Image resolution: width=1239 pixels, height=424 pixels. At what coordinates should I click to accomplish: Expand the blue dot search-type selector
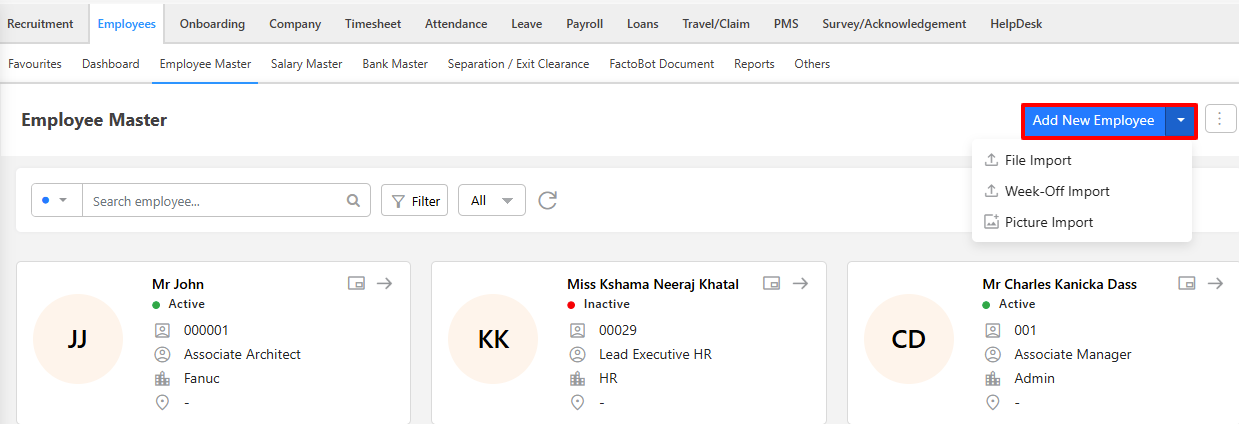(x=57, y=200)
